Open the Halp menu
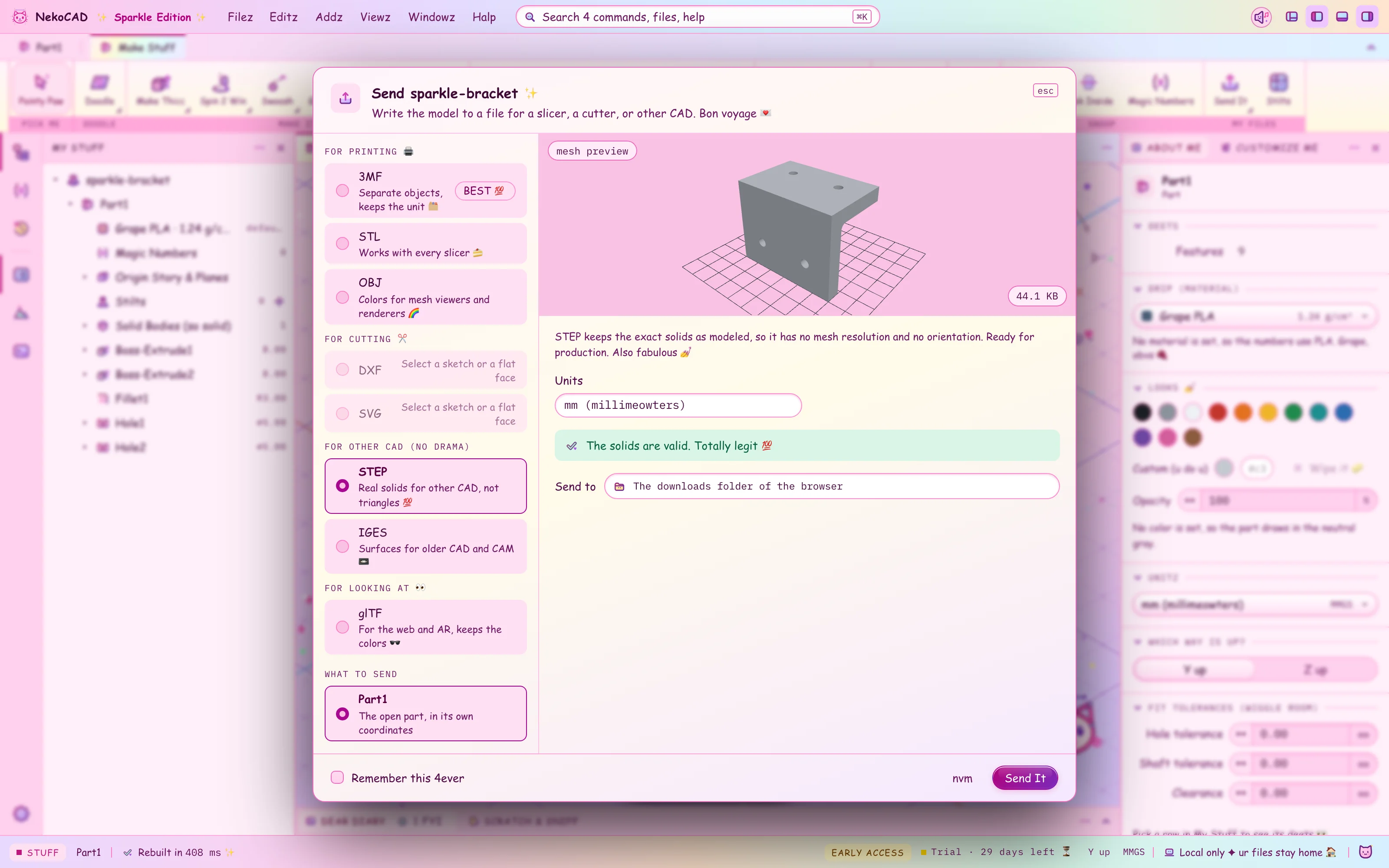Viewport: 1389px width, 868px height. coord(484,17)
